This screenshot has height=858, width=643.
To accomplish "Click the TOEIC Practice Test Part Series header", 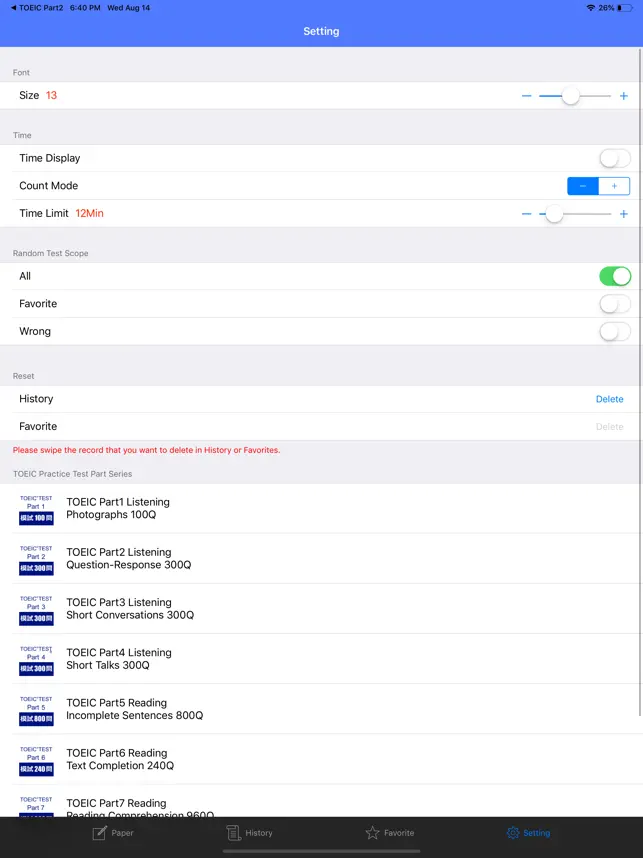I will click(x=72, y=474).
